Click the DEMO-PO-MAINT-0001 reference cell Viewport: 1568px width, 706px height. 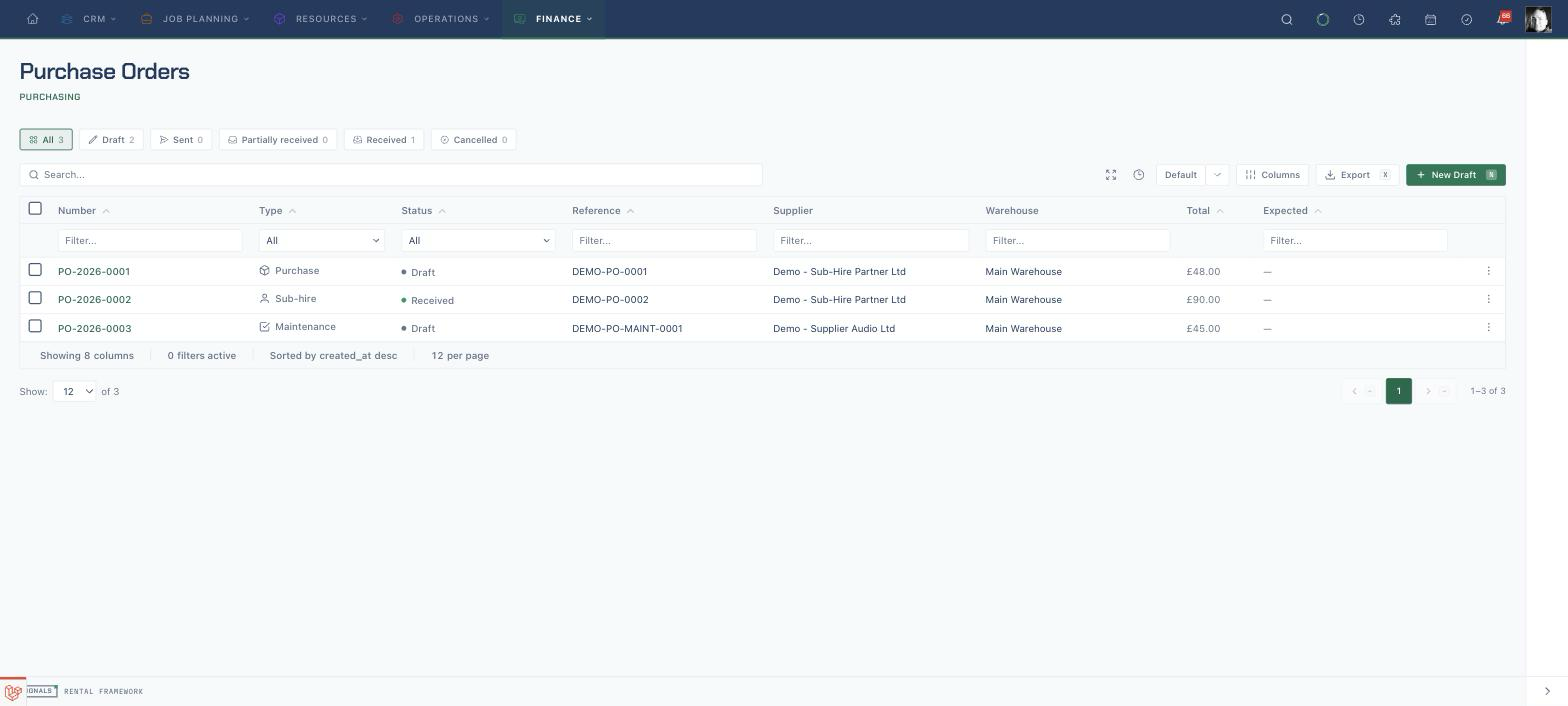627,328
